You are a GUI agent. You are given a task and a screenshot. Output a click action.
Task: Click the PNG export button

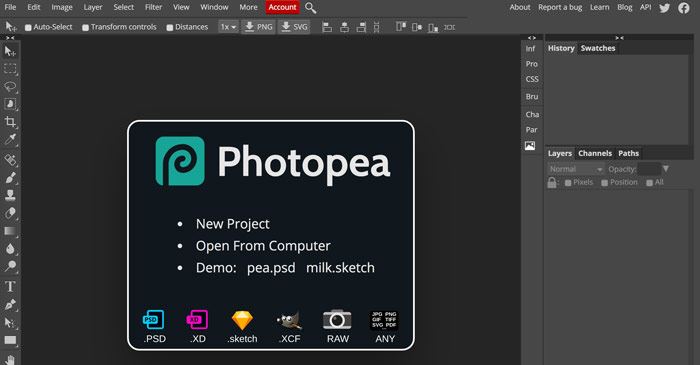pos(258,27)
